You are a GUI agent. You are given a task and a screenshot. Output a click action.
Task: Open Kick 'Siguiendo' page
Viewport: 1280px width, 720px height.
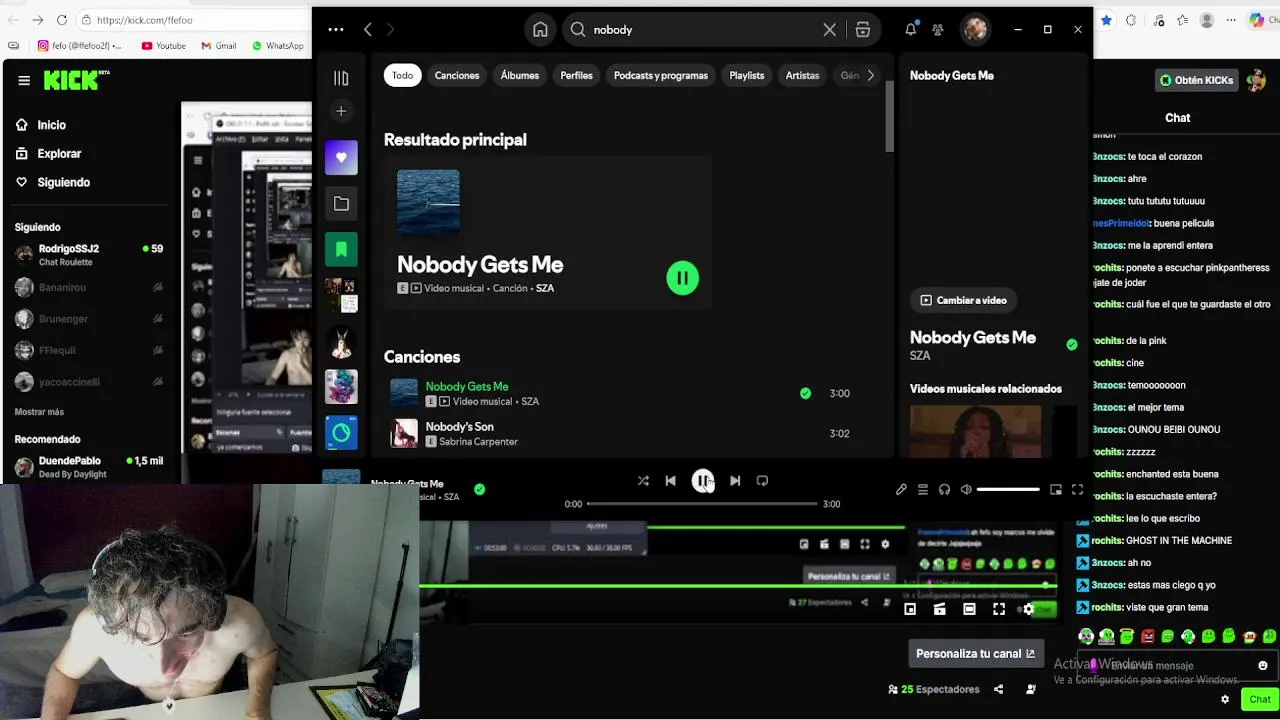coord(52,183)
